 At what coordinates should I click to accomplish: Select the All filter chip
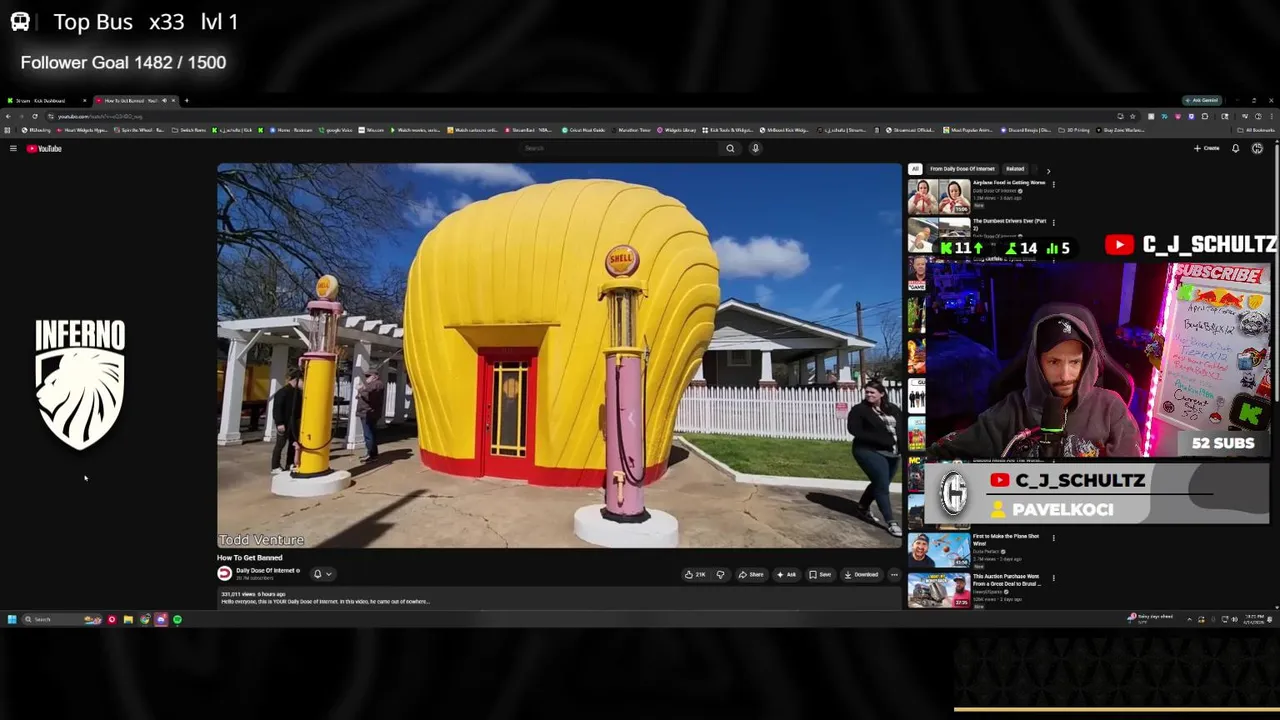click(x=914, y=169)
